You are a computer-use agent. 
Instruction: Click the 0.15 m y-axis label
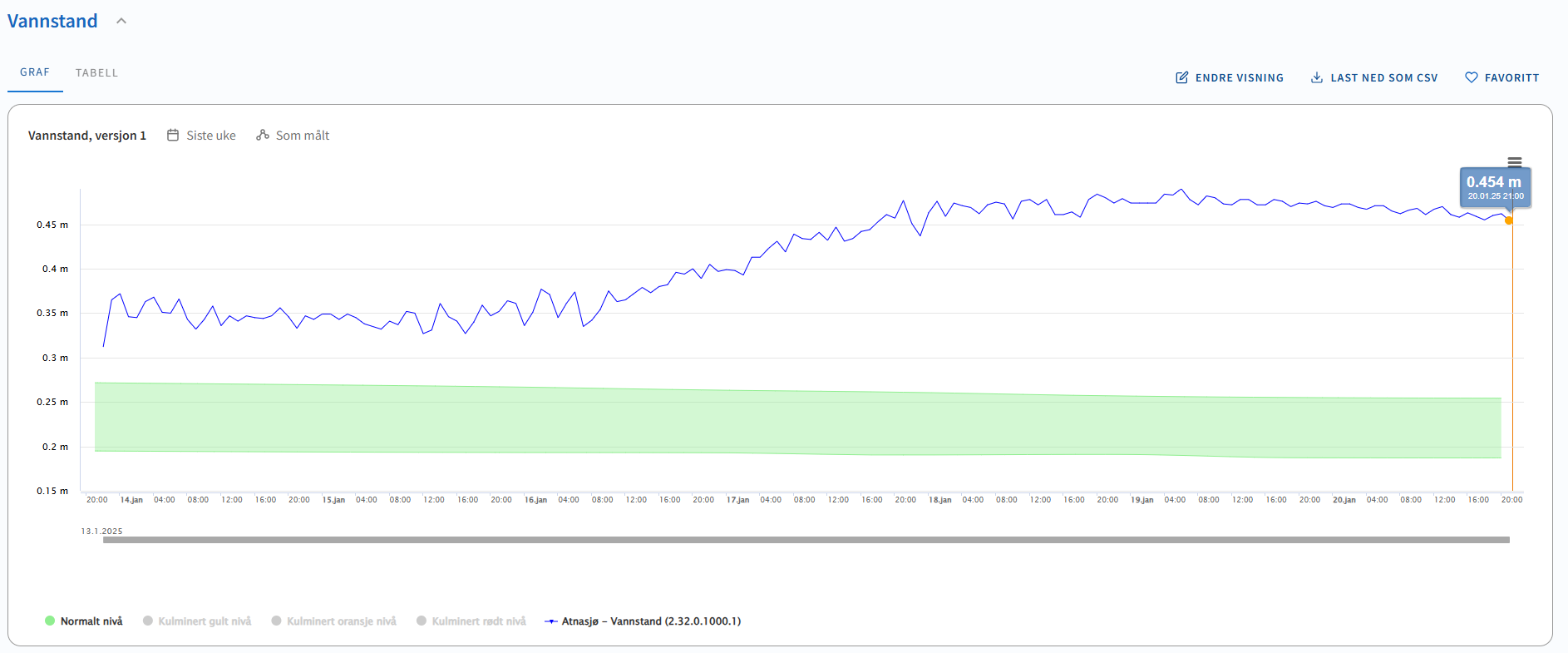pos(52,491)
